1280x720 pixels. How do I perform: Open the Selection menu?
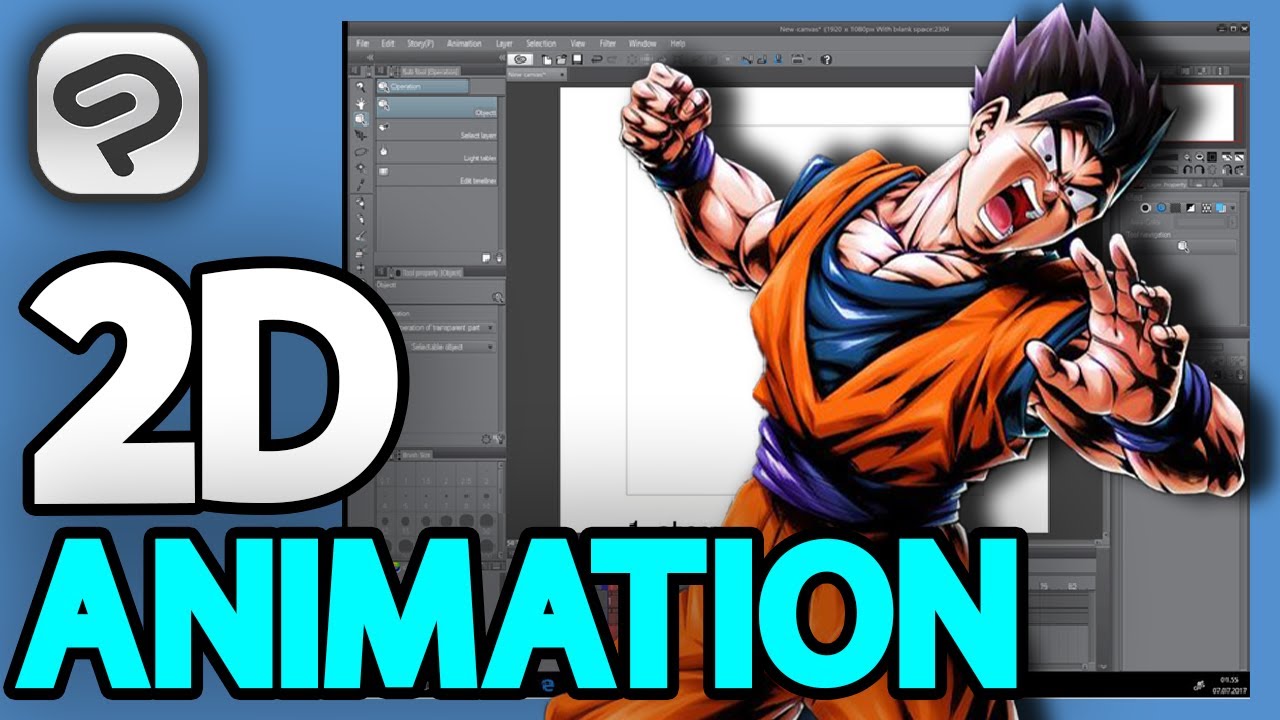click(x=541, y=44)
